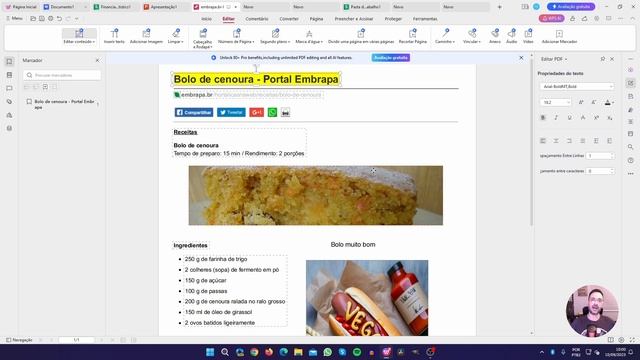Open the Ferramentas ribbon tab
This screenshot has width=640, height=360.
click(x=425, y=19)
